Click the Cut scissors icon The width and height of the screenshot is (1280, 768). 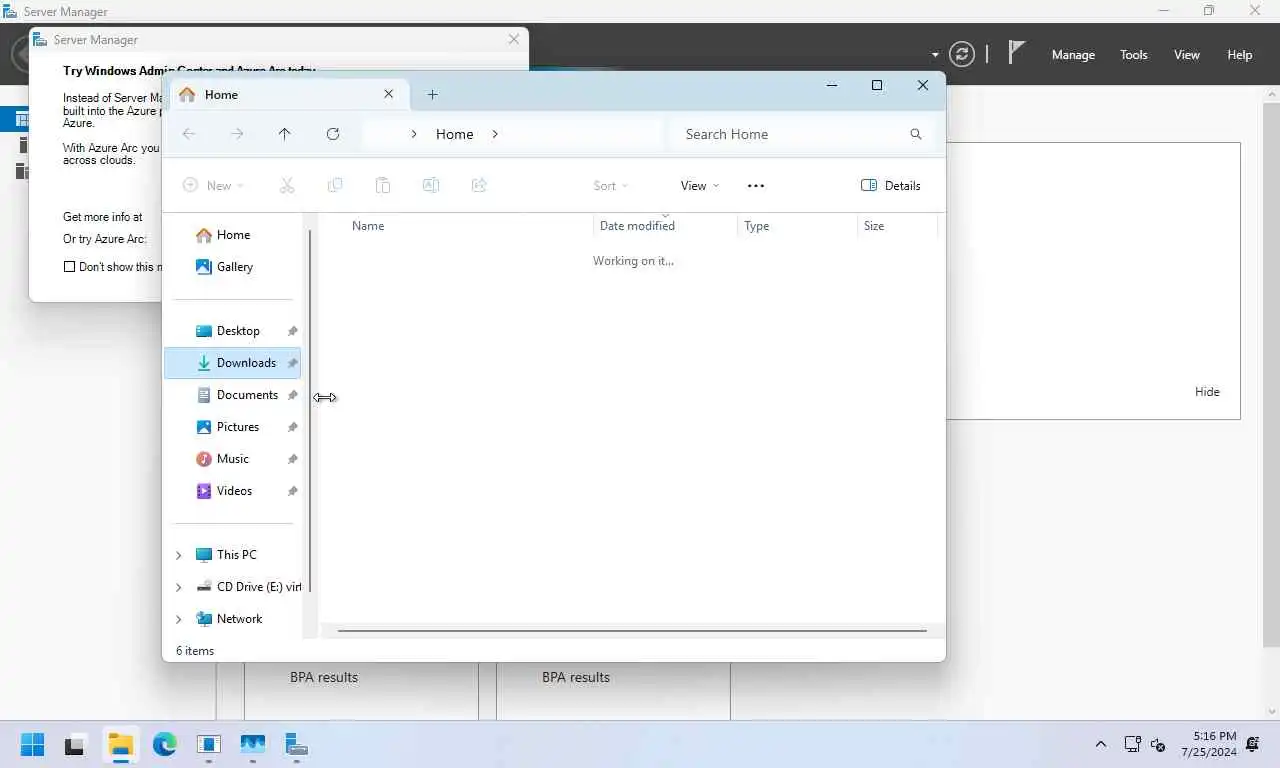(x=287, y=185)
